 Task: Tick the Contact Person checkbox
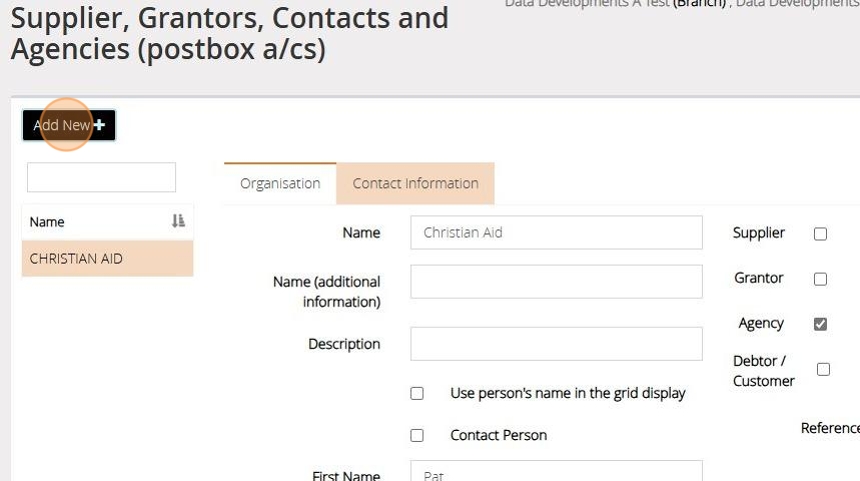coord(417,436)
